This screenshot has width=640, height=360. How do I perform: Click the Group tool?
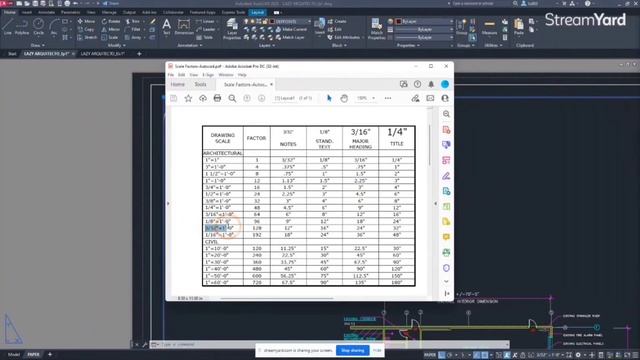[462, 27]
